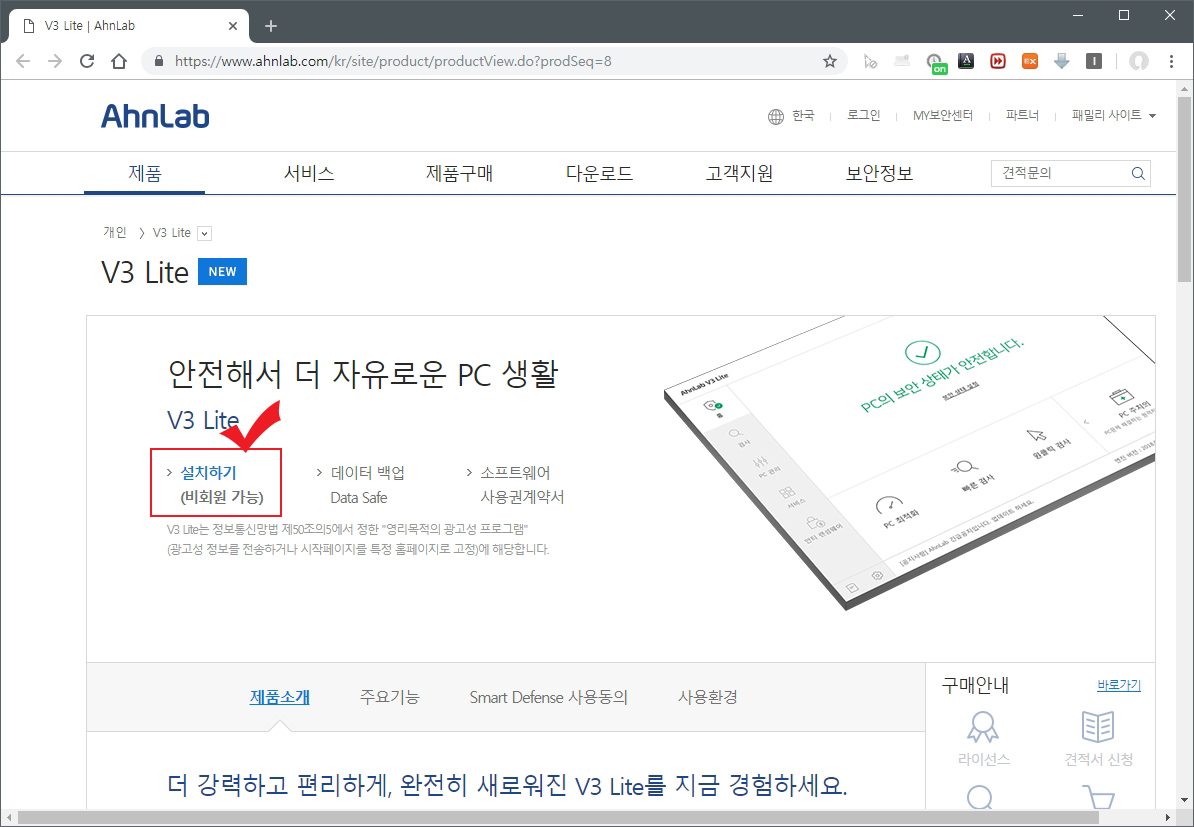Switch to the 제품소개 tab

click(x=279, y=697)
